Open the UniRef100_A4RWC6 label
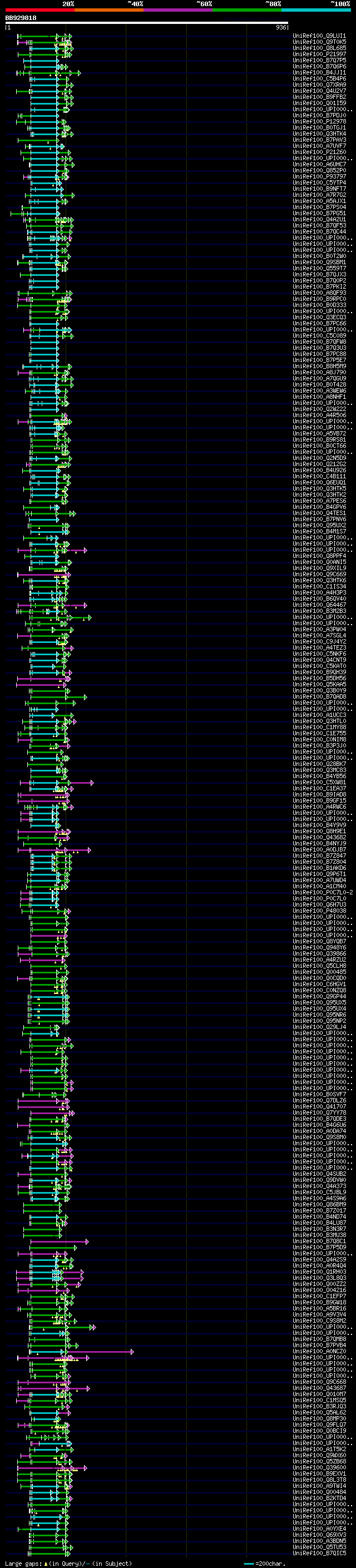This screenshot has width=356, height=1568. pos(319,807)
